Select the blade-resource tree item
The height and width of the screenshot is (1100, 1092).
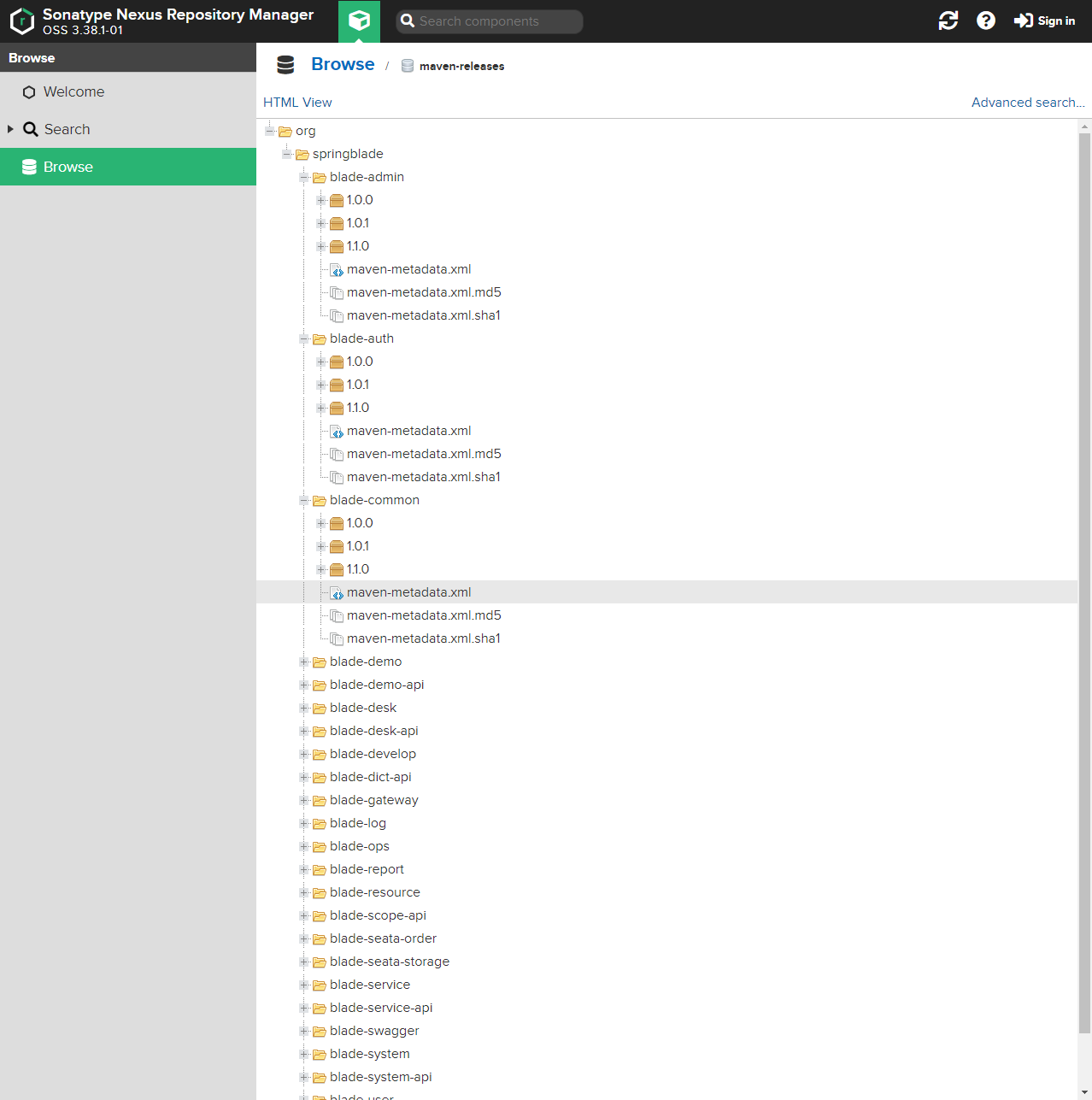tap(375, 892)
